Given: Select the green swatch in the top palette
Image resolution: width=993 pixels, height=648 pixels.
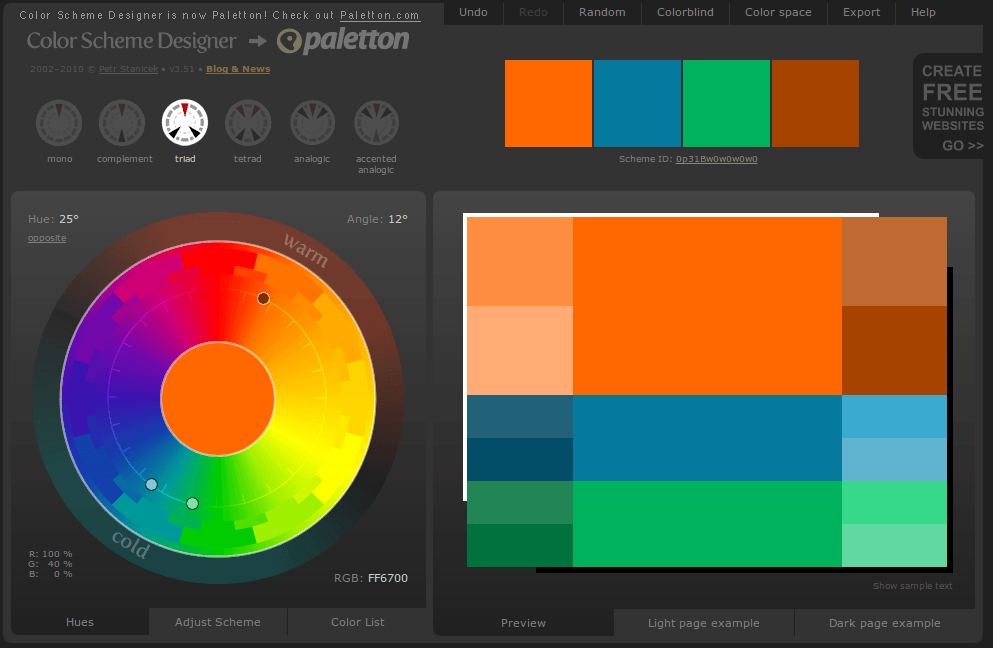Looking at the screenshot, I should (x=726, y=103).
